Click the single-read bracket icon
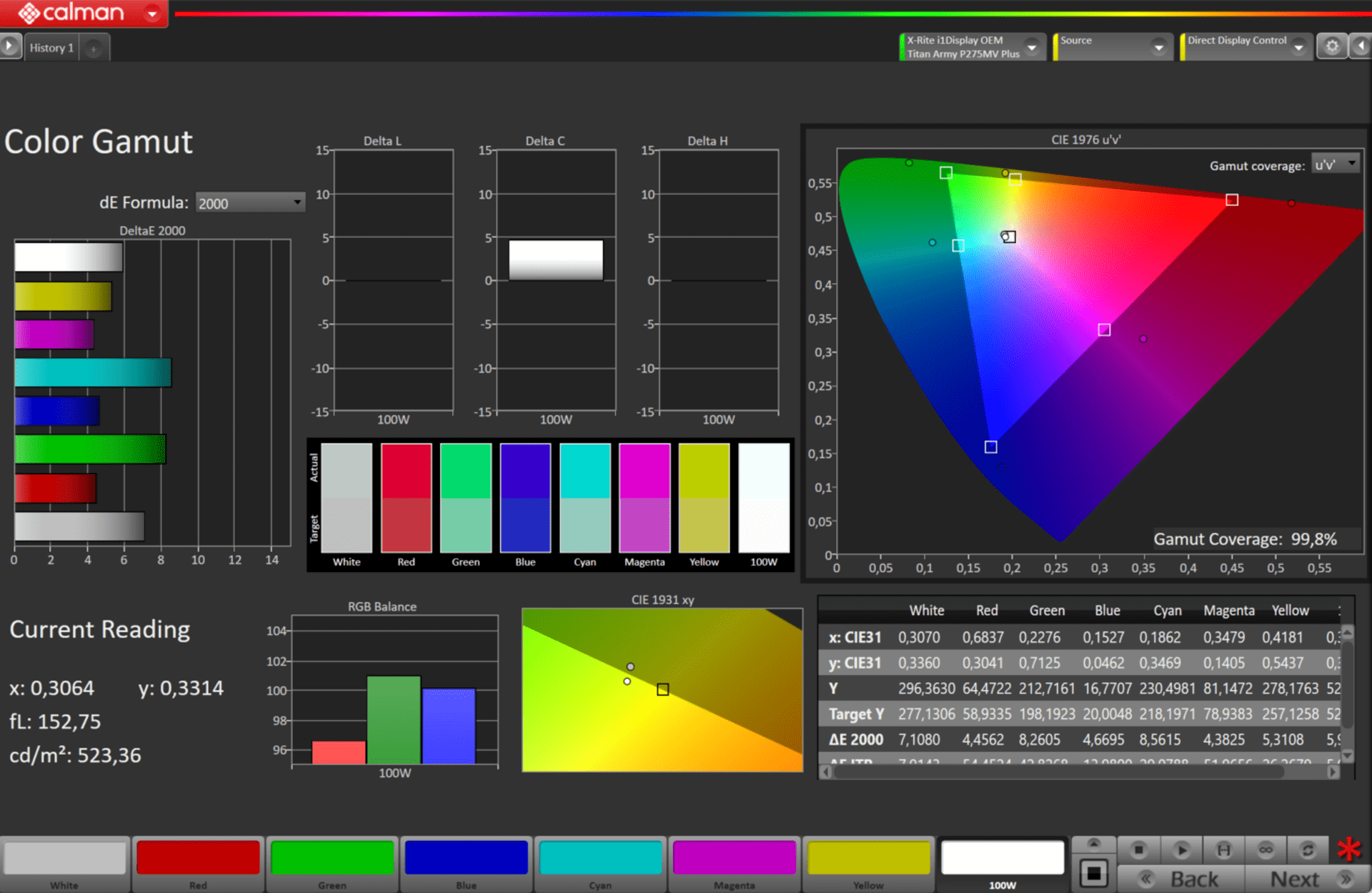 1223,849
